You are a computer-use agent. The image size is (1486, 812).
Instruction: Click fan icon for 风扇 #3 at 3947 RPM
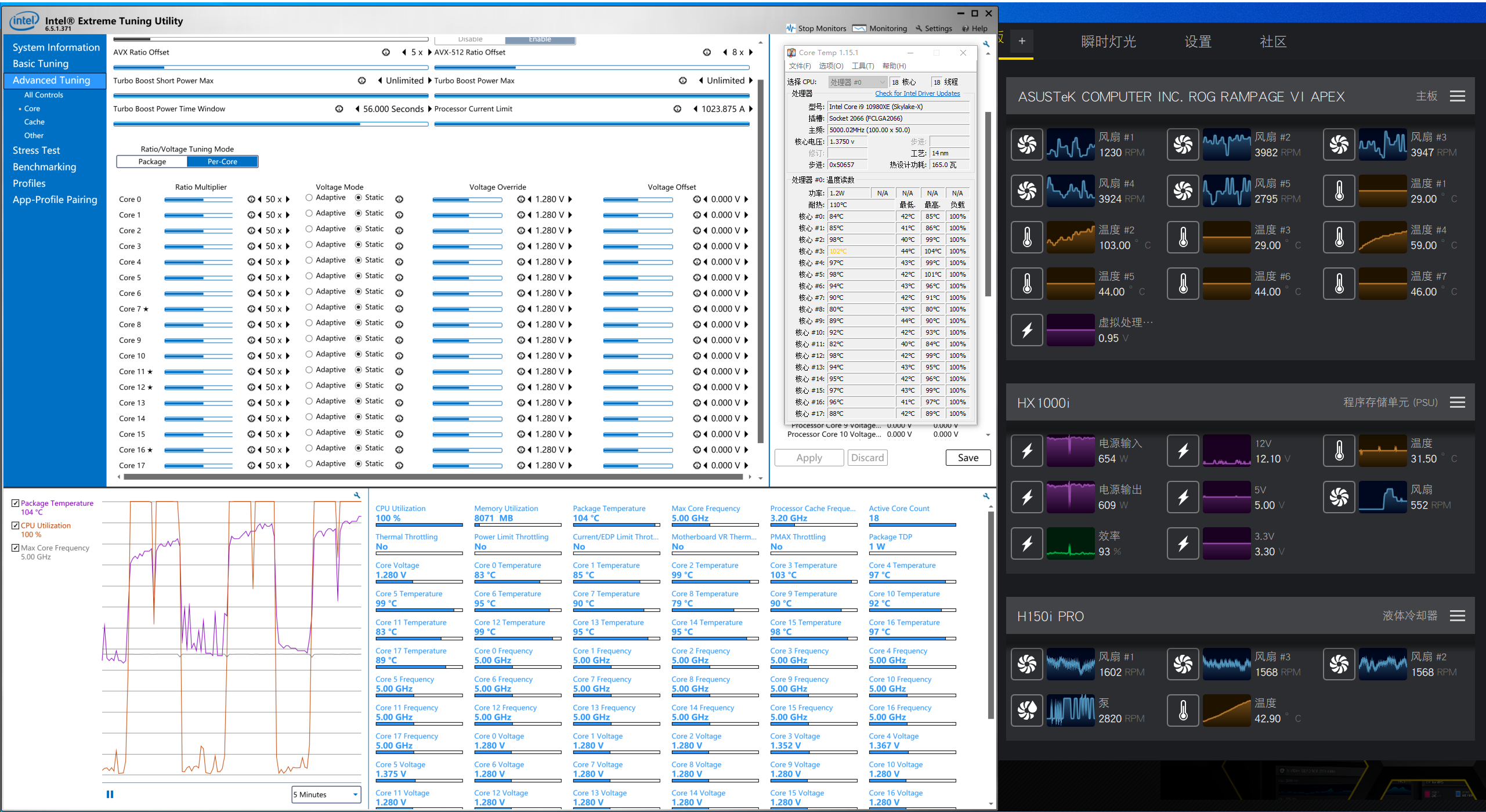point(1339,144)
